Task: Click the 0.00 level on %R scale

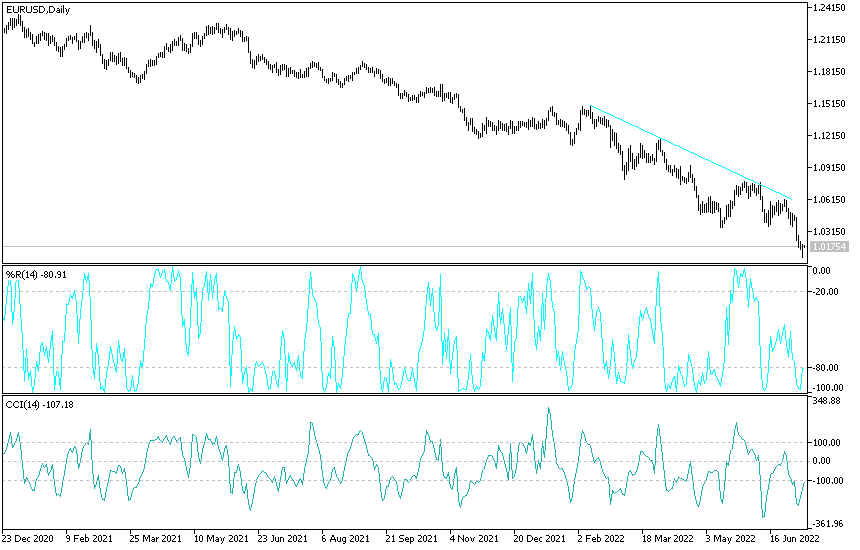Action: click(822, 270)
